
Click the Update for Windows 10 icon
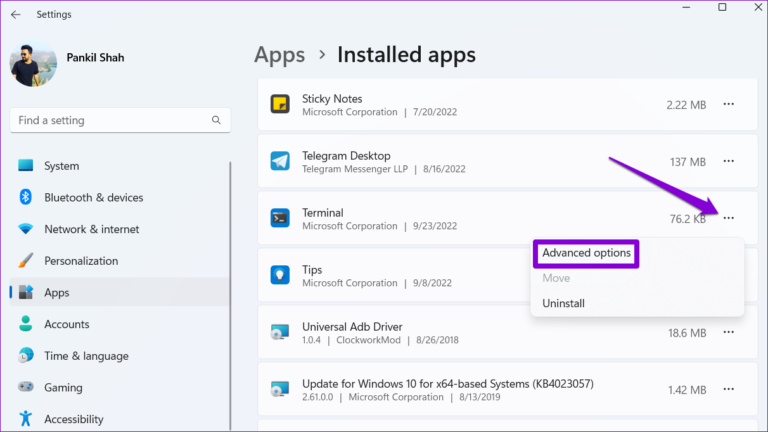pyautogui.click(x=281, y=389)
